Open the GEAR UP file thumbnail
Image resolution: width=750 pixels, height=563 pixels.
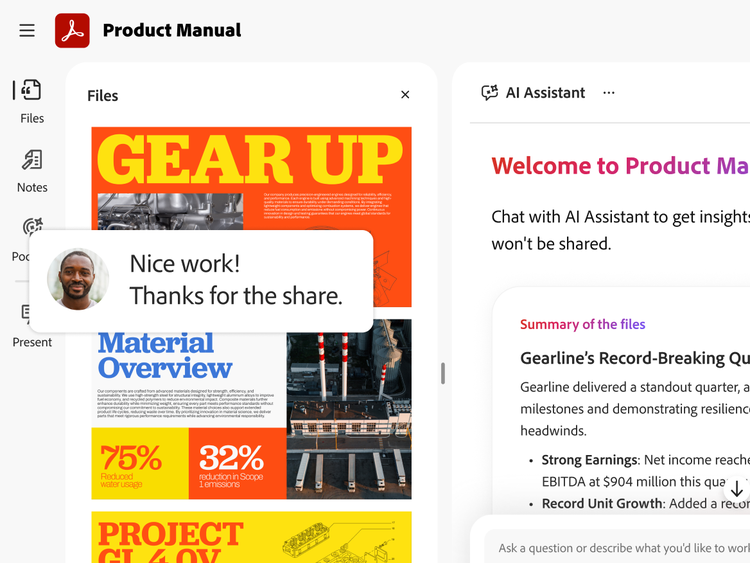click(x=252, y=217)
